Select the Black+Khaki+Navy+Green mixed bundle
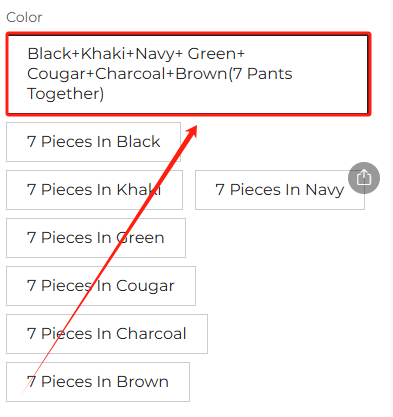This screenshot has width=393, height=417. (188, 74)
